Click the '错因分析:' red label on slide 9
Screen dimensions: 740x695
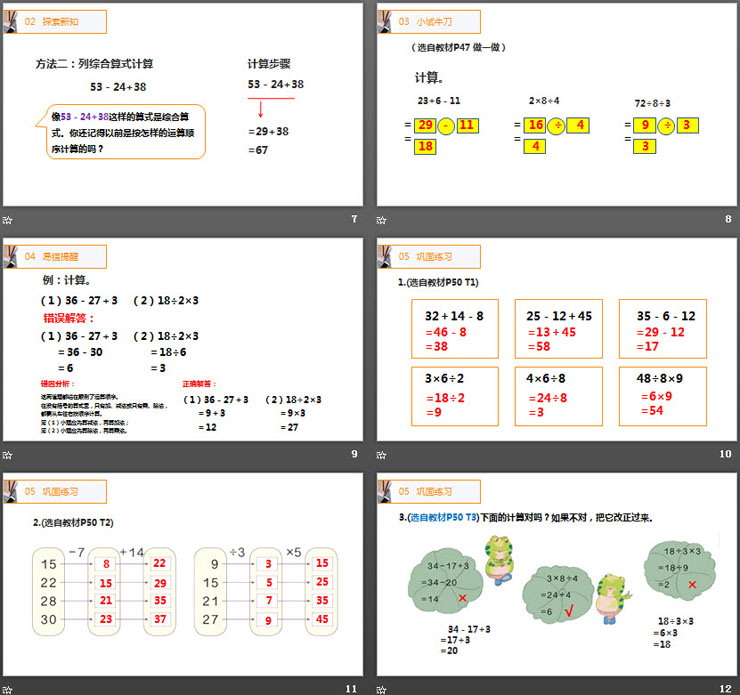pyautogui.click(x=57, y=384)
